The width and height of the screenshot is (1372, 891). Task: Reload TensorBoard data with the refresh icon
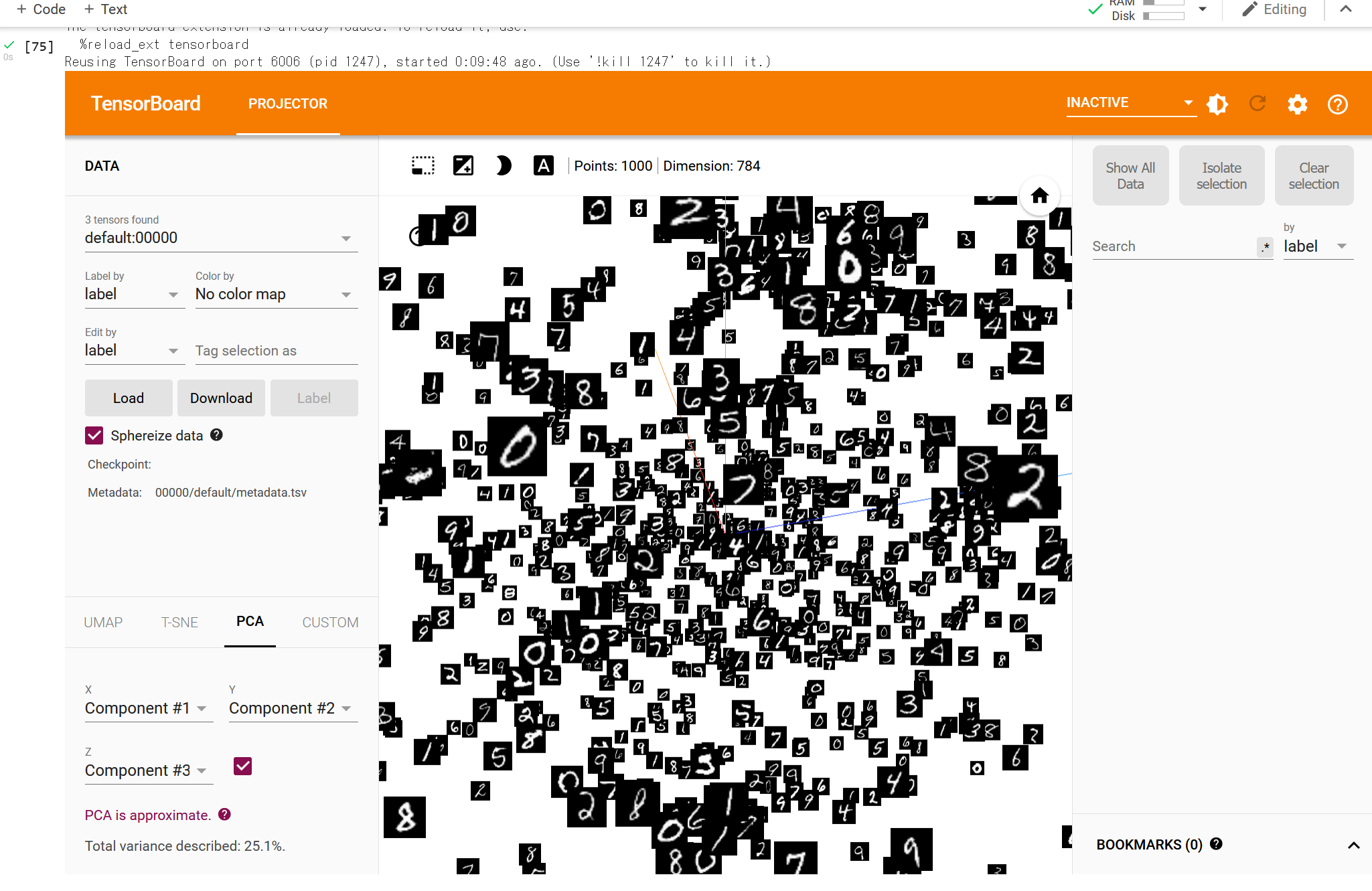(x=1257, y=104)
